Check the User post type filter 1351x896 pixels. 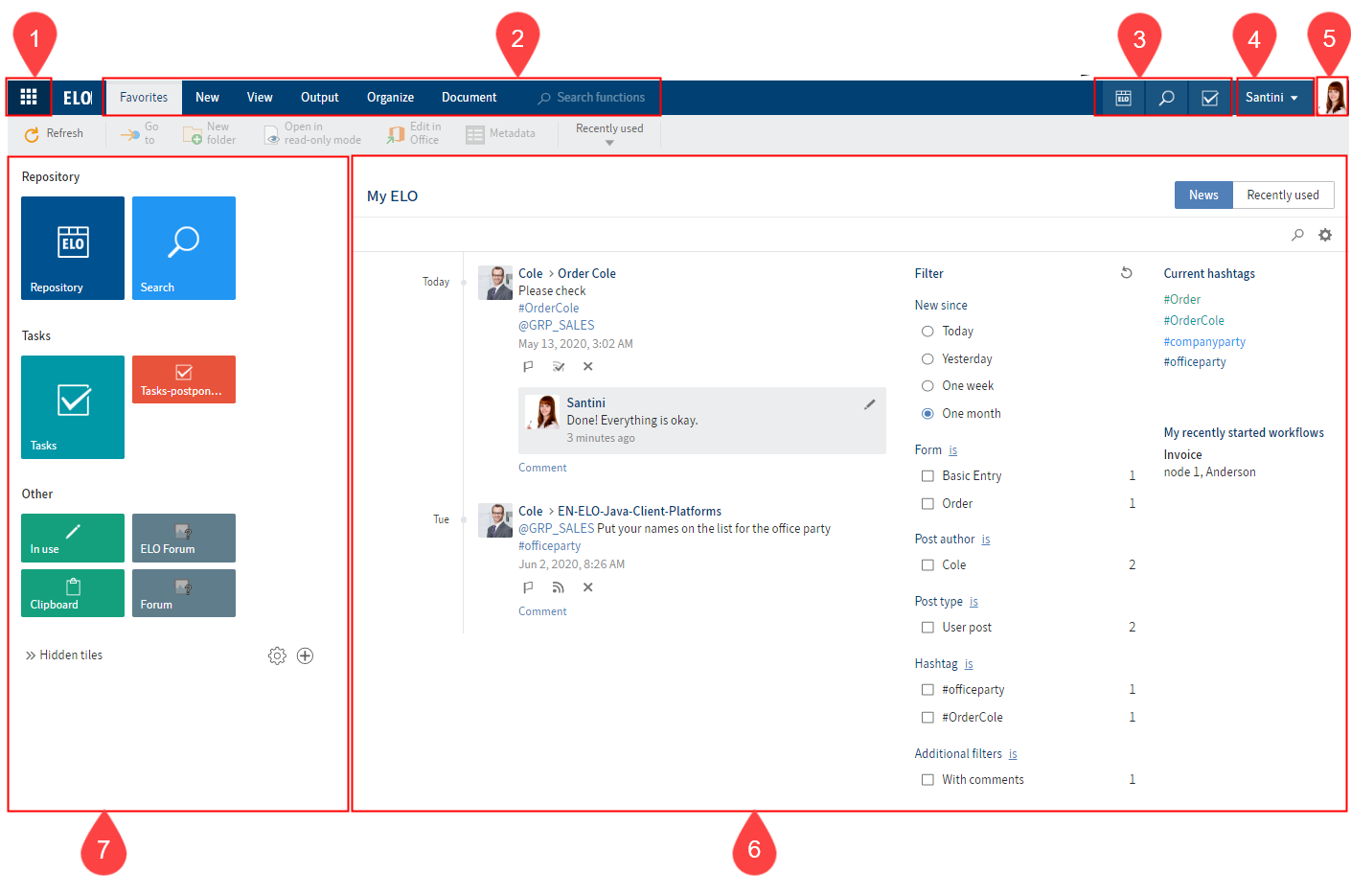[927, 628]
